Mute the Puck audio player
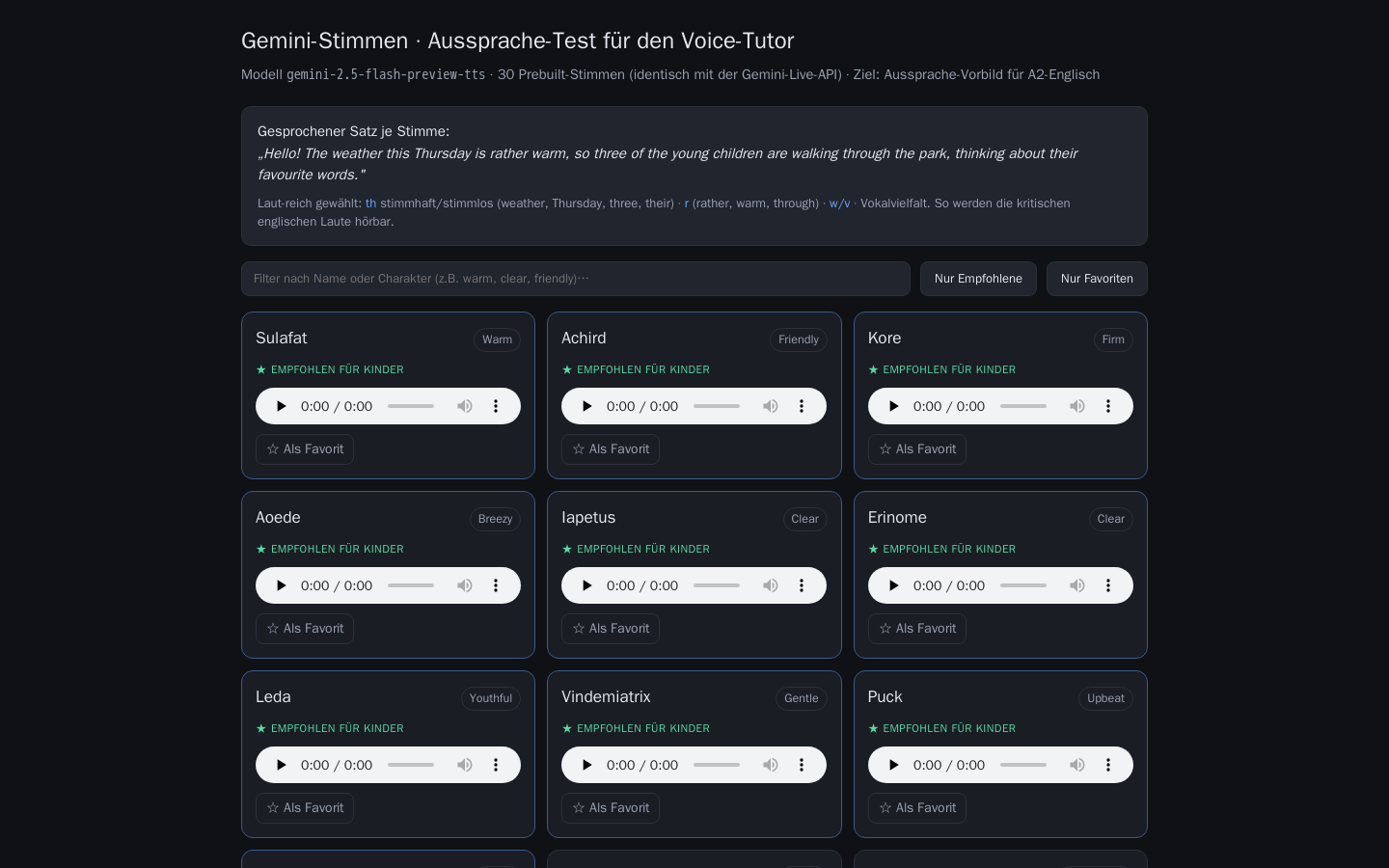 pyautogui.click(x=1077, y=765)
